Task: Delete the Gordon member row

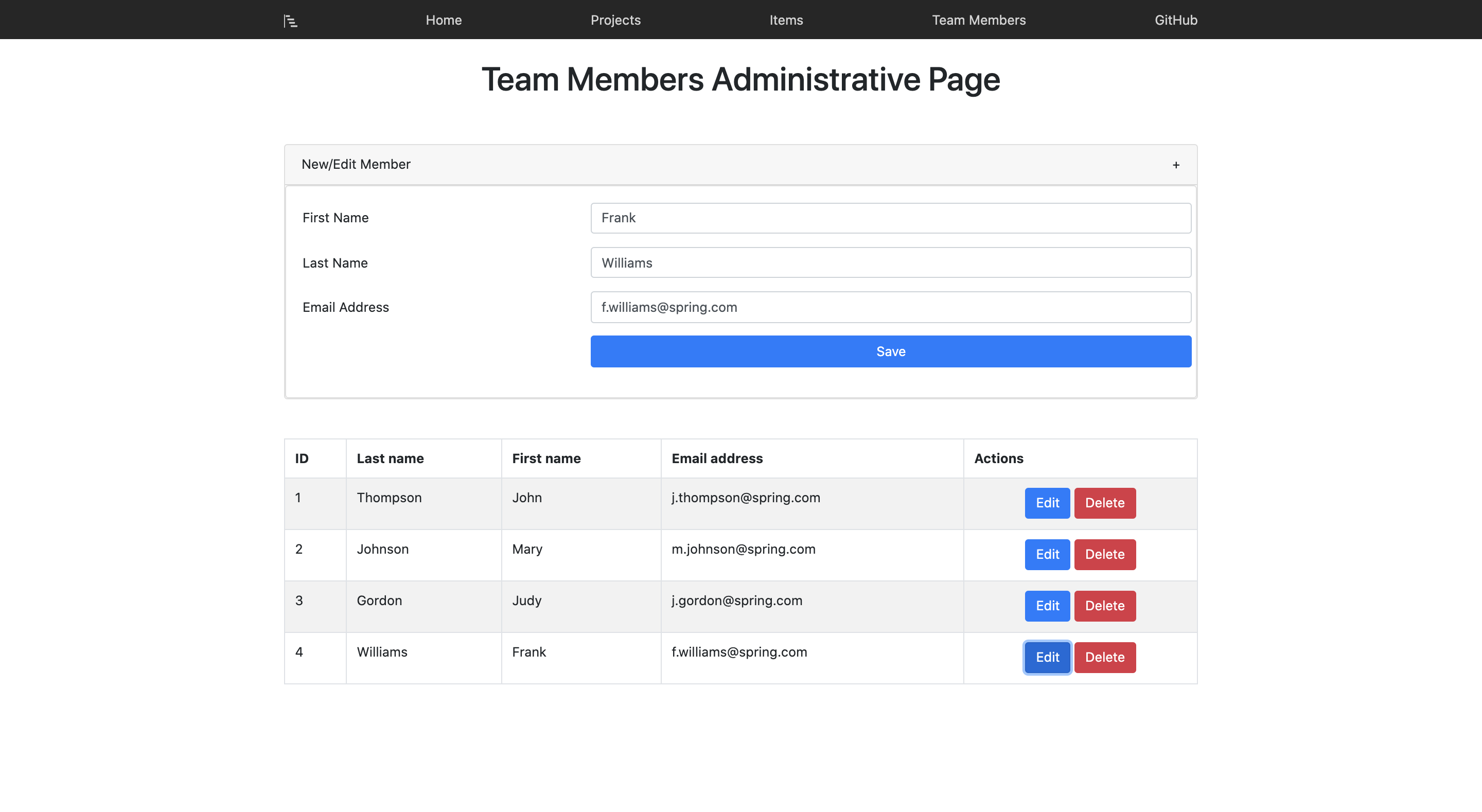Action: pos(1104,606)
